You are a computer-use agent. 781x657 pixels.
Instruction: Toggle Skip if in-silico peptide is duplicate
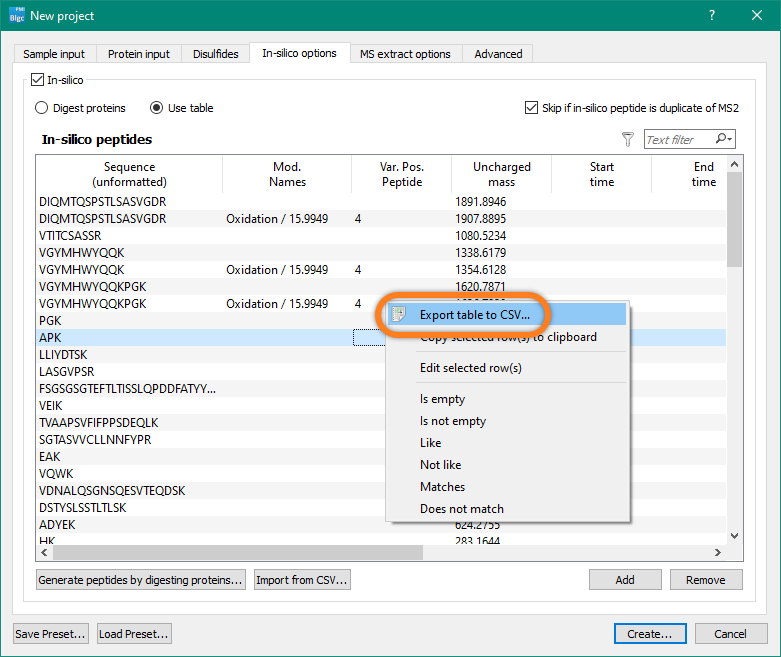(x=531, y=108)
